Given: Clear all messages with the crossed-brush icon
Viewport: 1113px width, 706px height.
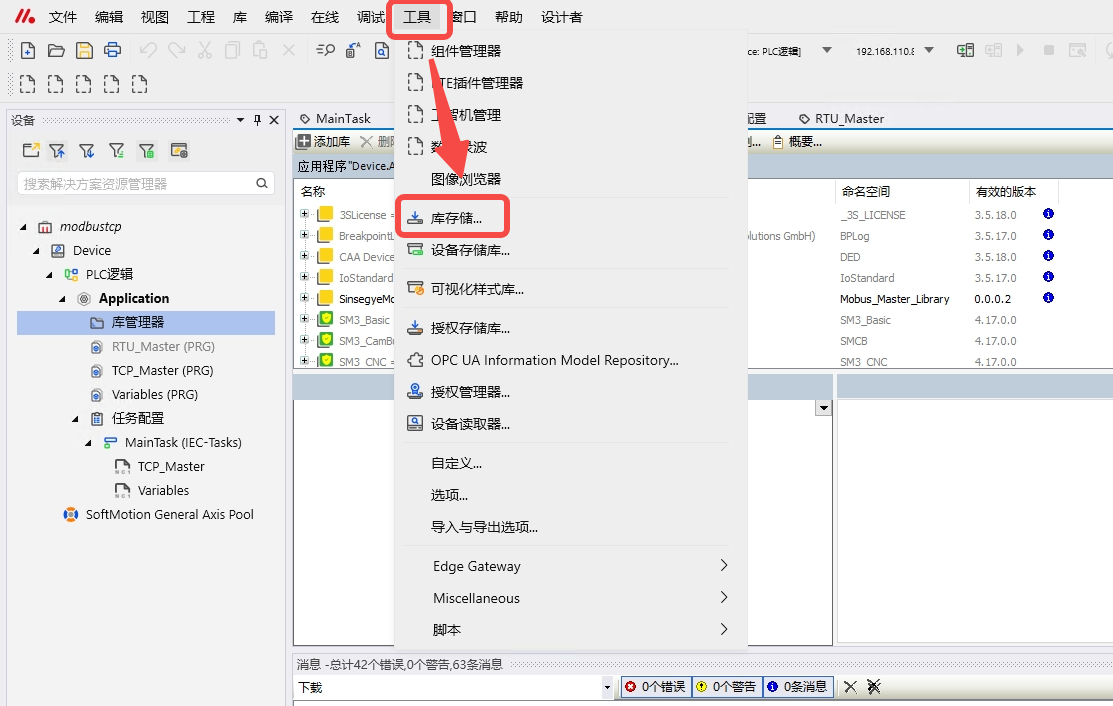Looking at the screenshot, I should tap(874, 686).
